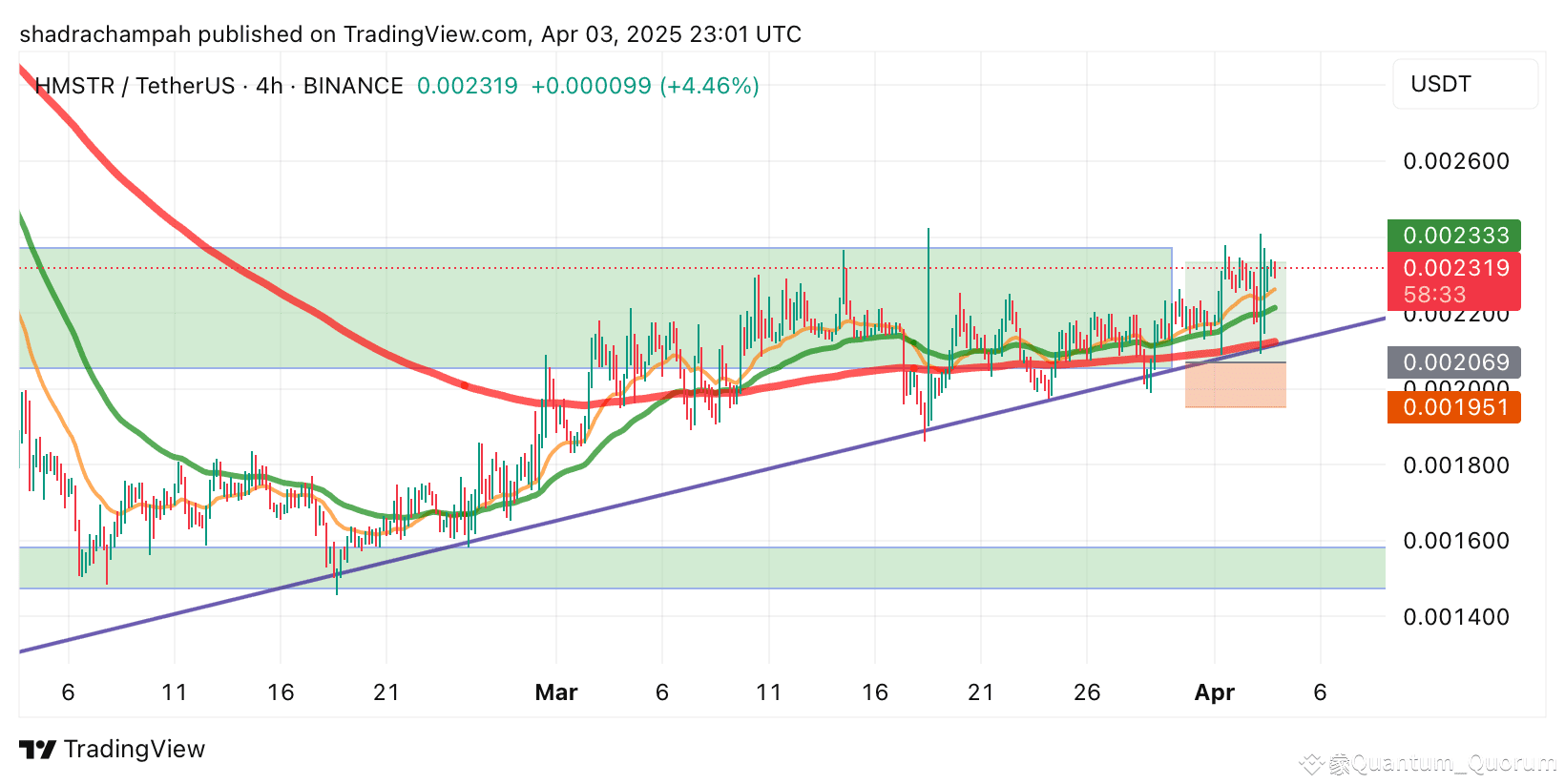Click the Mar label on time axis

click(556, 692)
